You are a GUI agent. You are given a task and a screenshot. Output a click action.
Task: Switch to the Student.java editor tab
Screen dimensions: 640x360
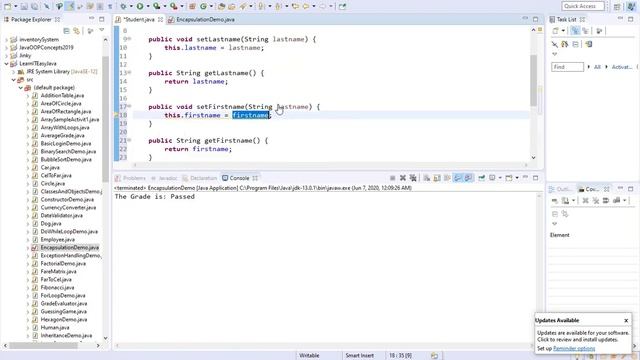[x=138, y=19]
